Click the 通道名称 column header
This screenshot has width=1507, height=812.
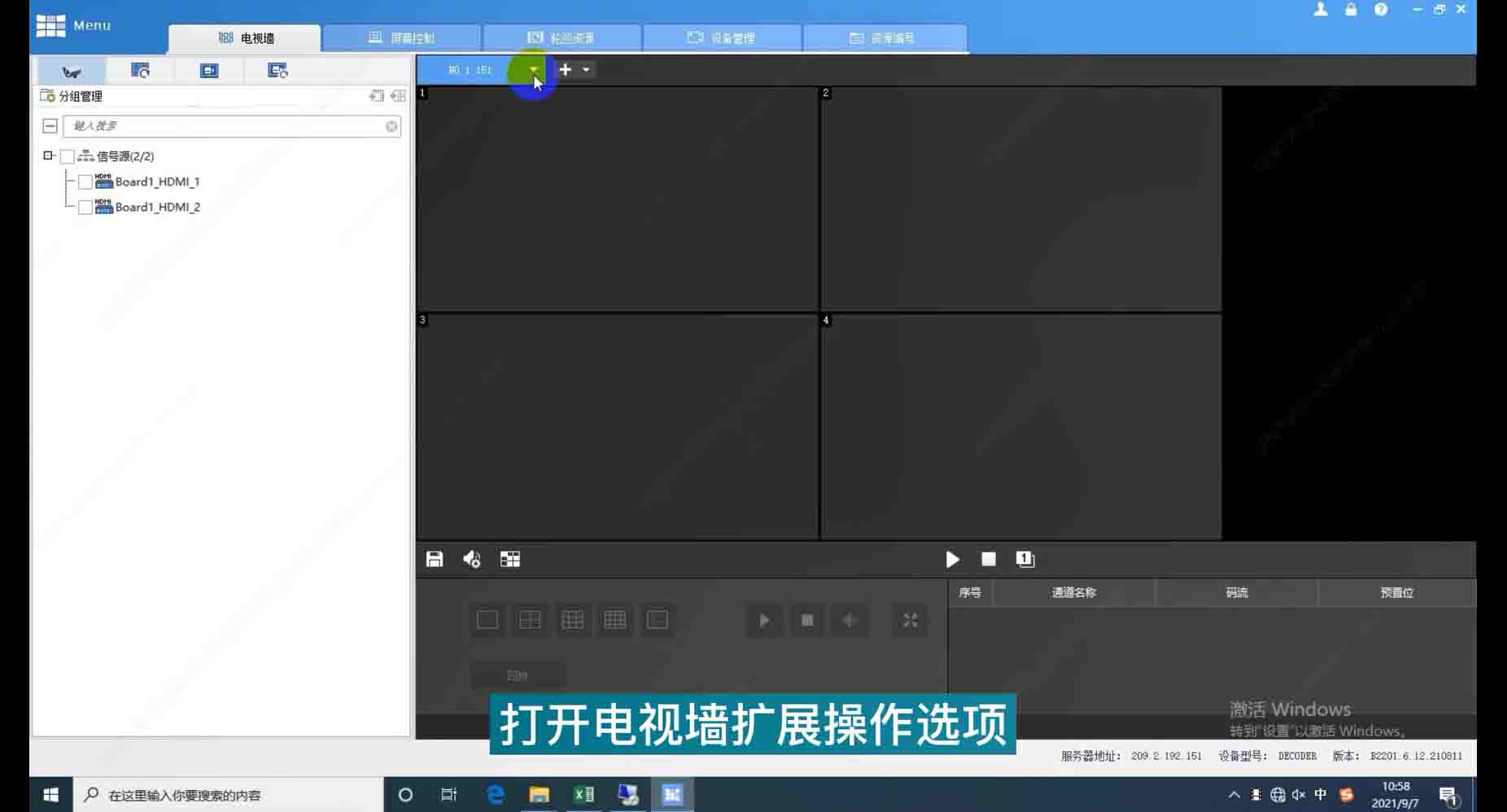(x=1073, y=592)
